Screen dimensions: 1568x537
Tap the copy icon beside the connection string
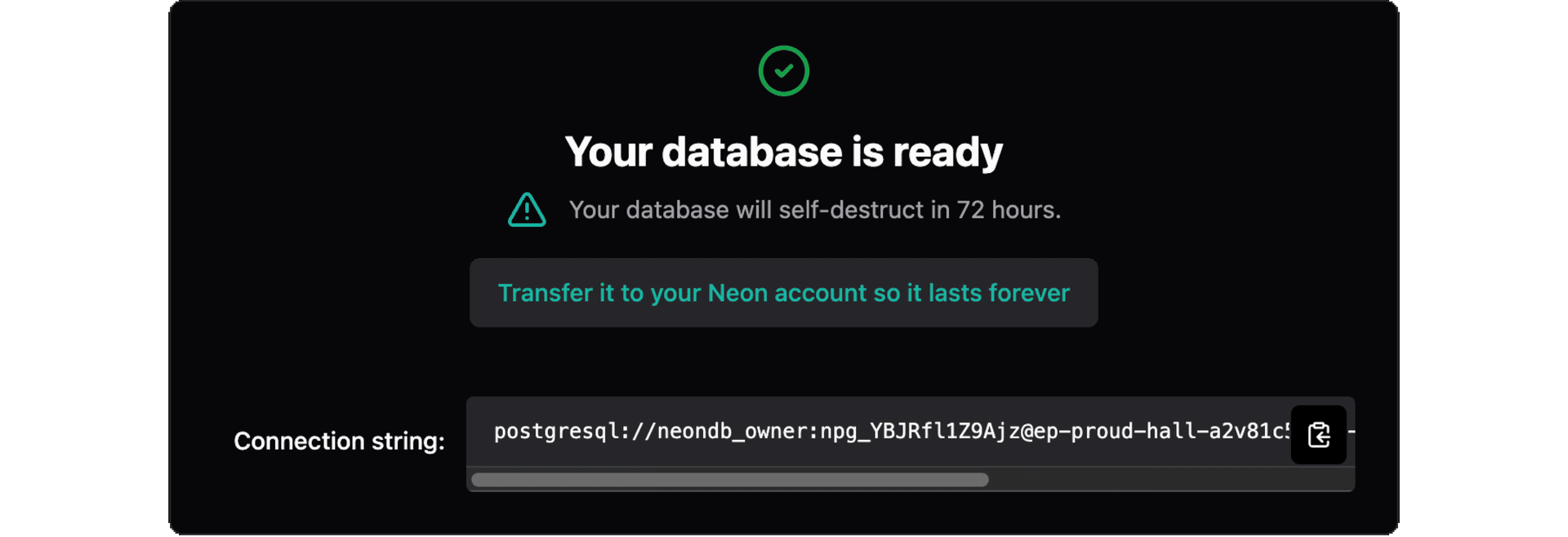pyautogui.click(x=1318, y=434)
